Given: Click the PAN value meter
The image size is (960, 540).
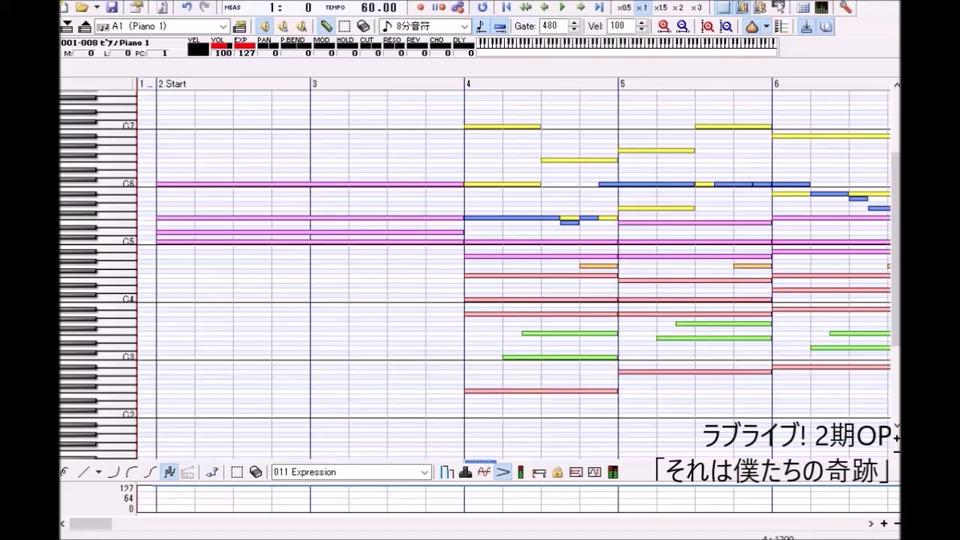Looking at the screenshot, I should (268, 50).
